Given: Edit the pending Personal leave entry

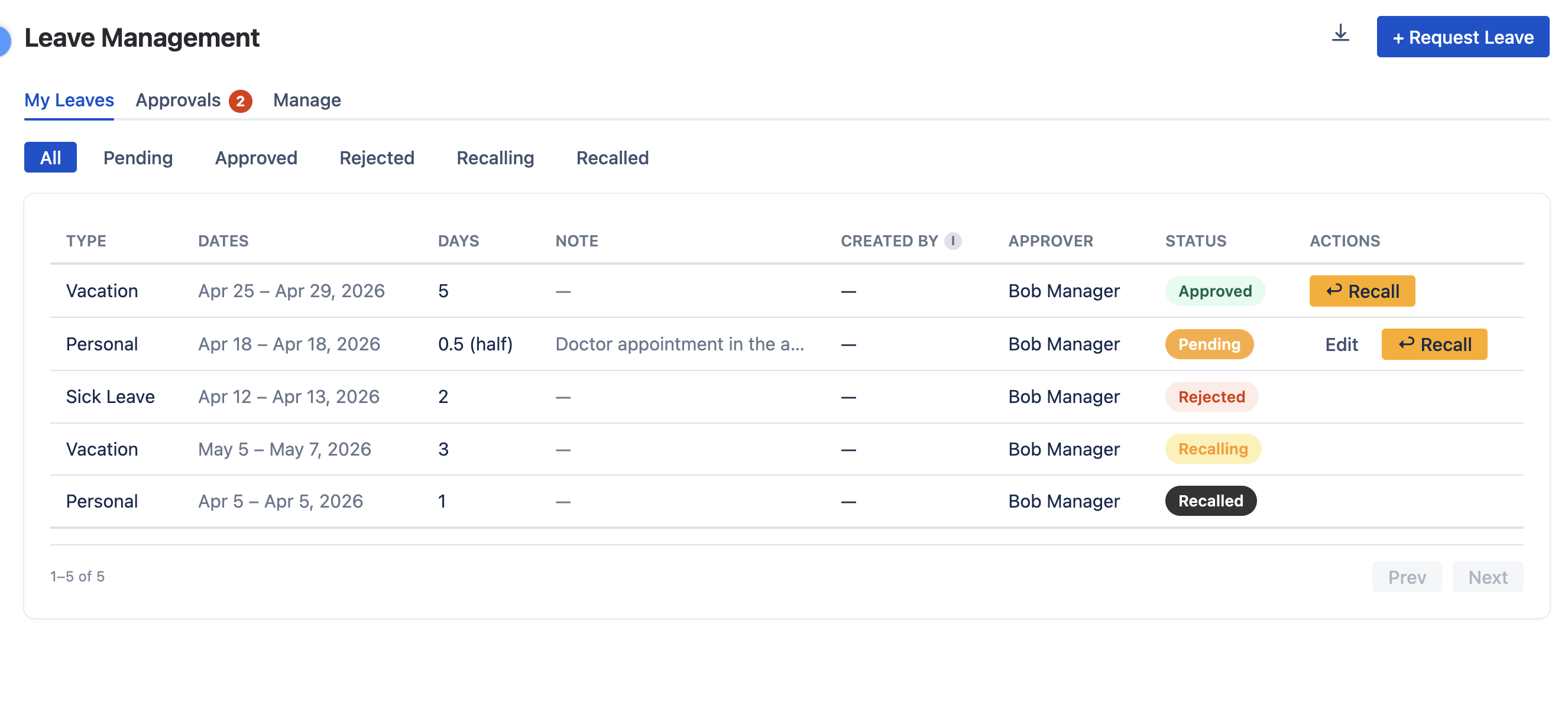Looking at the screenshot, I should click(x=1341, y=344).
